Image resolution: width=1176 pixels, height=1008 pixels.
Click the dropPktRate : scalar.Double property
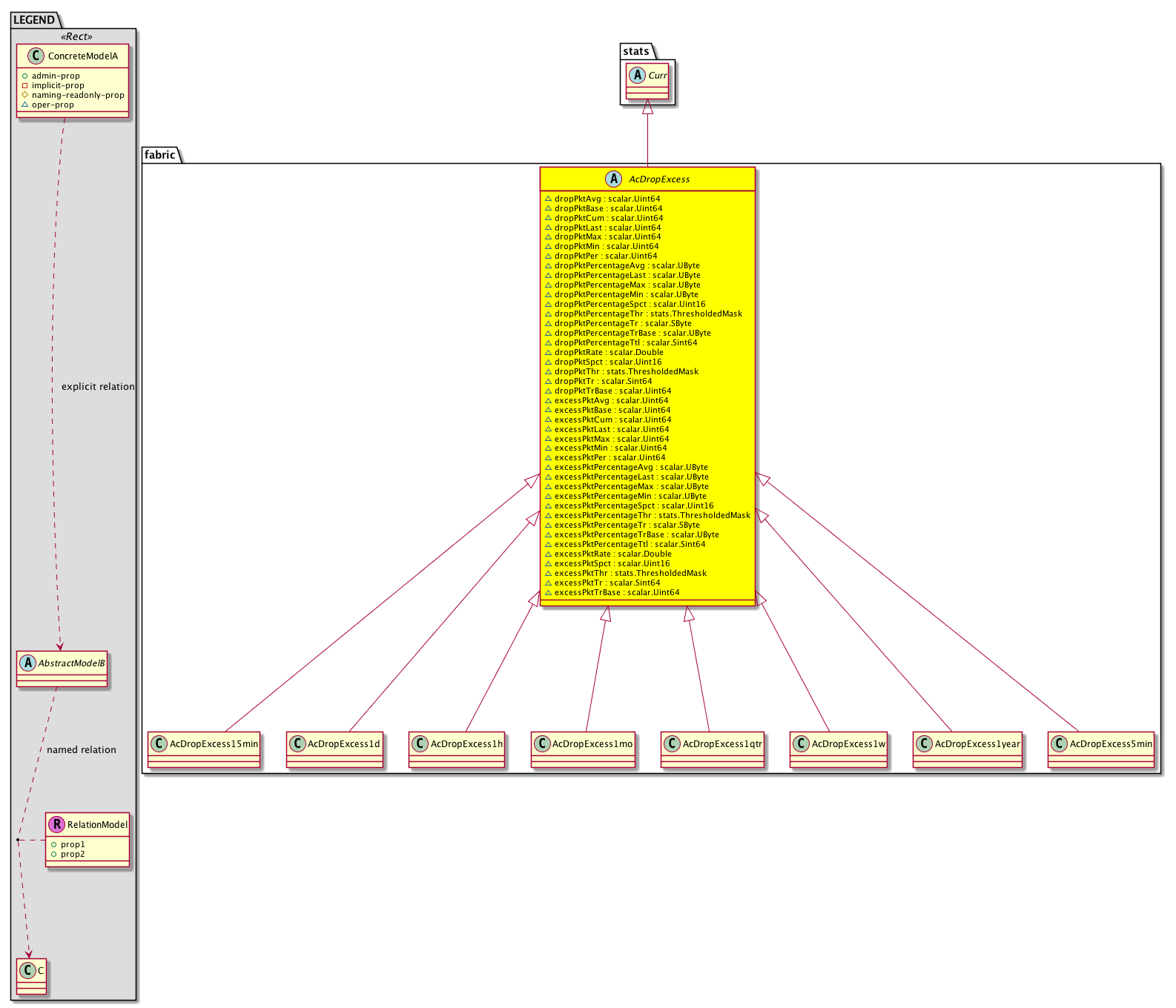tap(609, 352)
